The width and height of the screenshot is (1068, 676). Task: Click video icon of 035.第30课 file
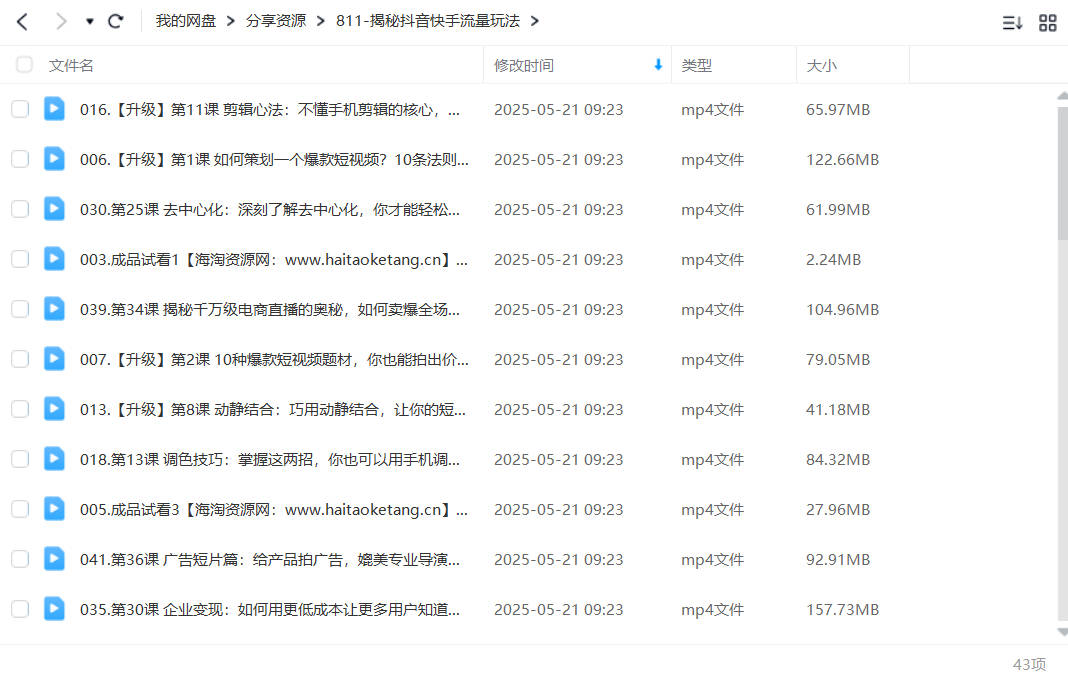tap(54, 608)
